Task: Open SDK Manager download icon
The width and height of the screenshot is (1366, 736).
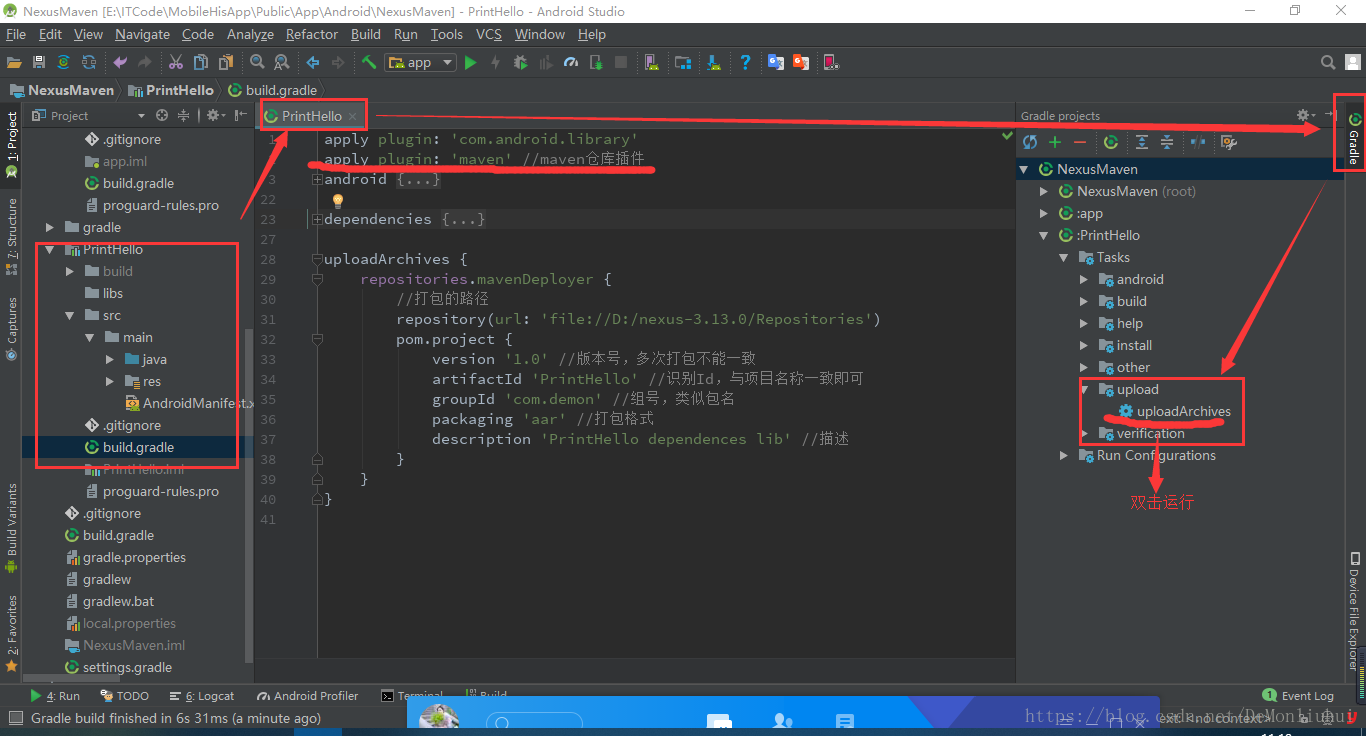Action: (x=714, y=62)
